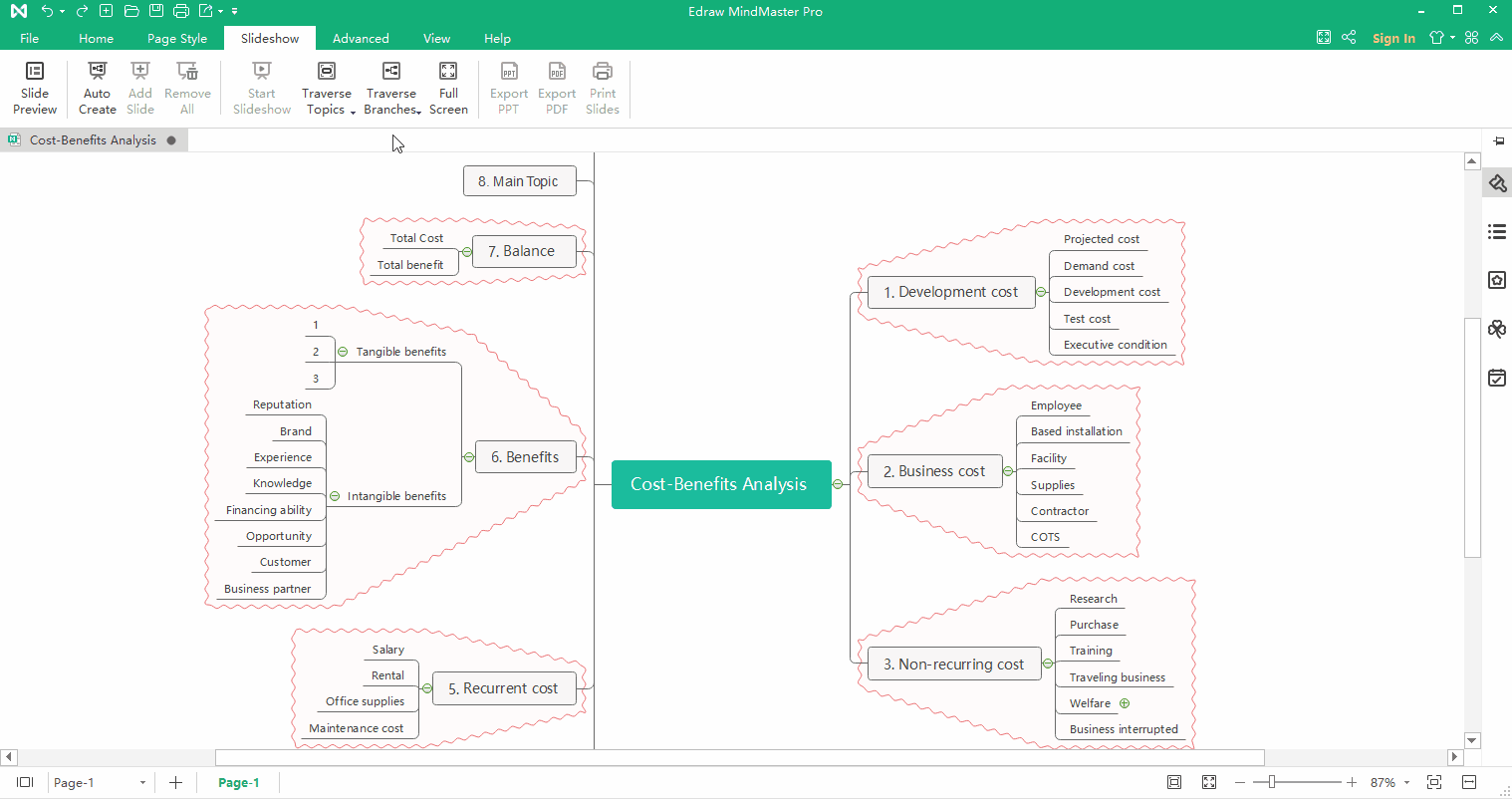Click the zoom slider handle
The height and width of the screenshot is (799, 1512).
[x=1272, y=783]
